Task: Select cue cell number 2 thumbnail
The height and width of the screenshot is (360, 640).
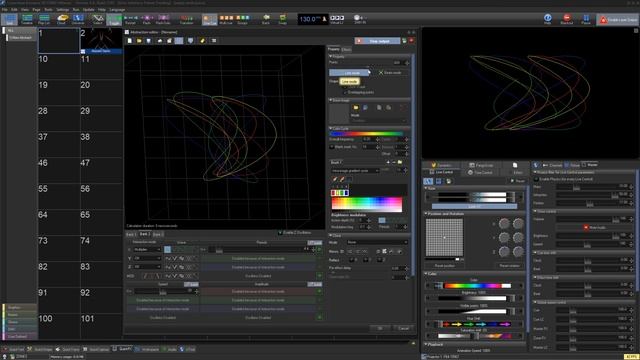Action: point(101,41)
